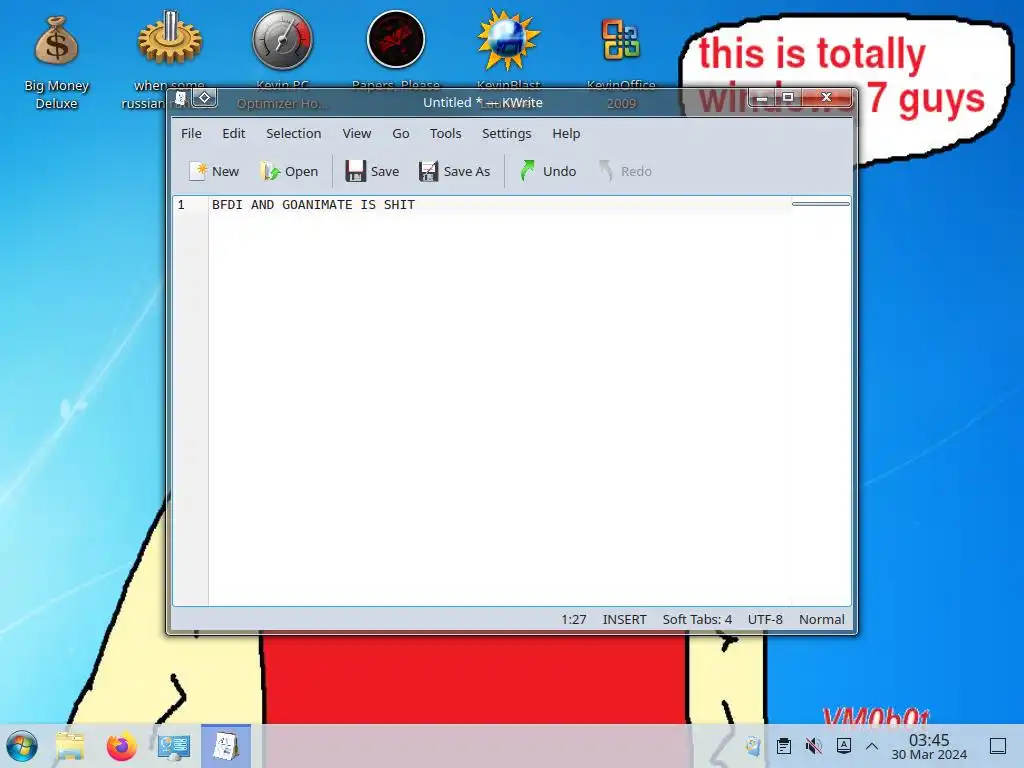Open the Selection menu

coord(293,133)
